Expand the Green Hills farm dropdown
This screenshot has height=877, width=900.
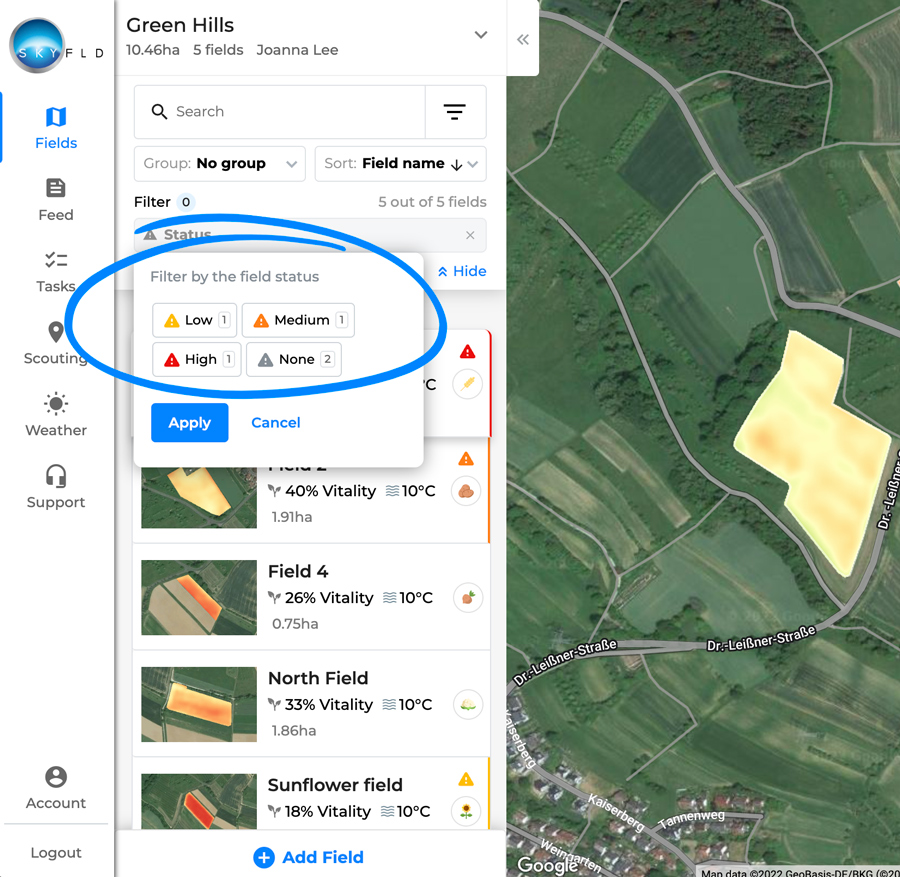point(481,35)
